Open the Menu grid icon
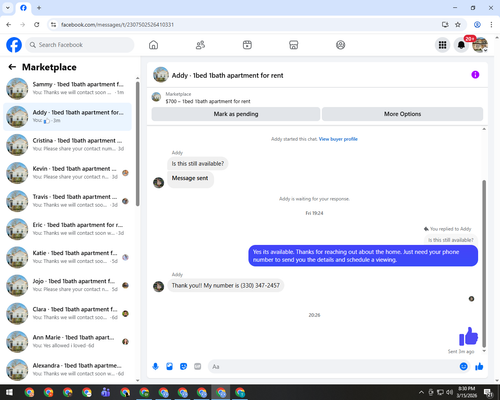The height and width of the screenshot is (400, 500). pyautogui.click(x=442, y=45)
